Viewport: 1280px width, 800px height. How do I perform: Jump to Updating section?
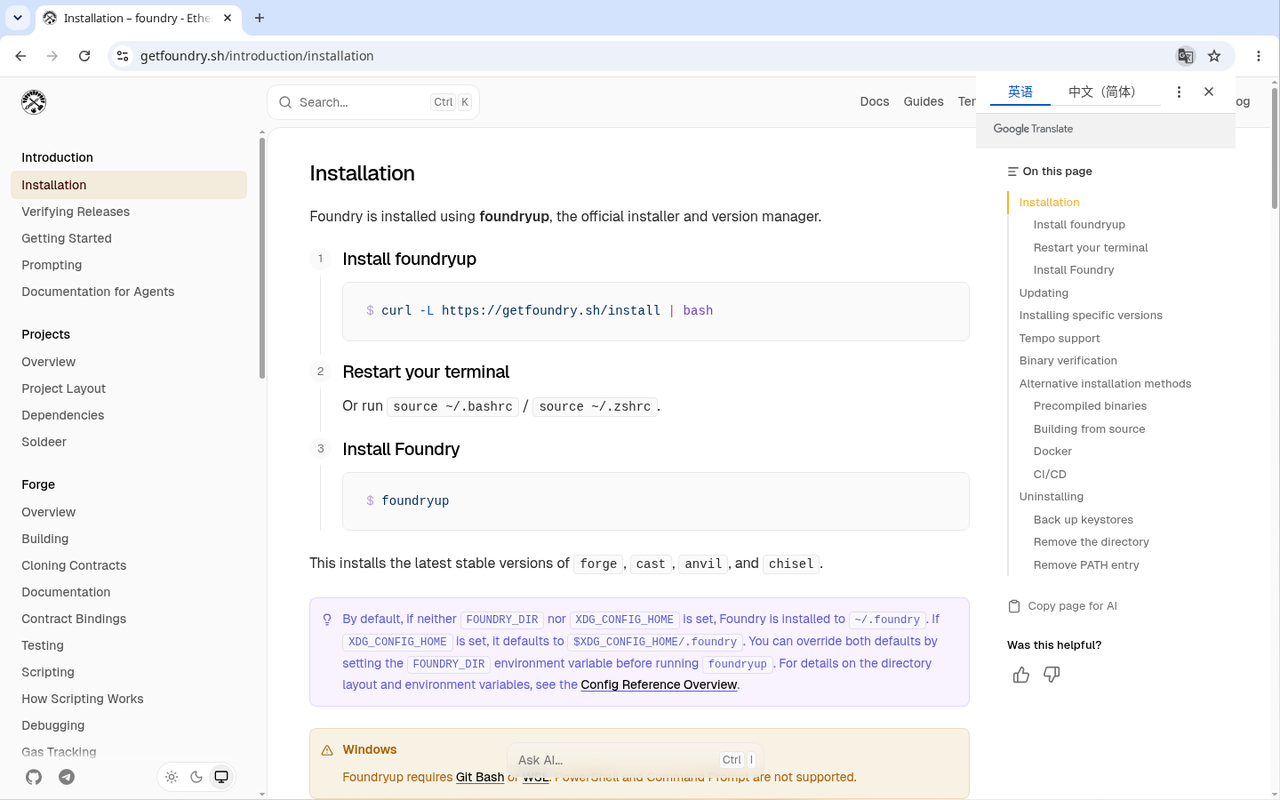point(1043,293)
